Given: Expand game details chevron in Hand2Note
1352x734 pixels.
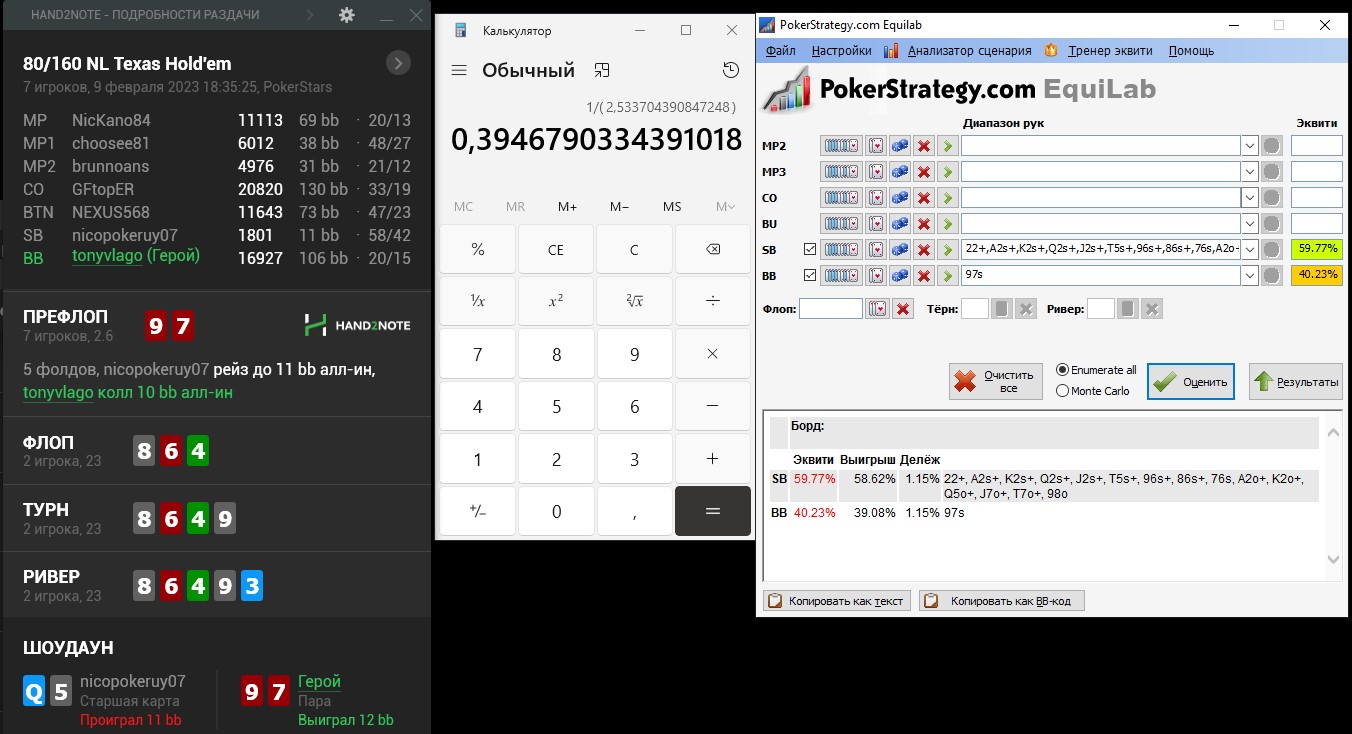Looking at the screenshot, I should tap(398, 63).
